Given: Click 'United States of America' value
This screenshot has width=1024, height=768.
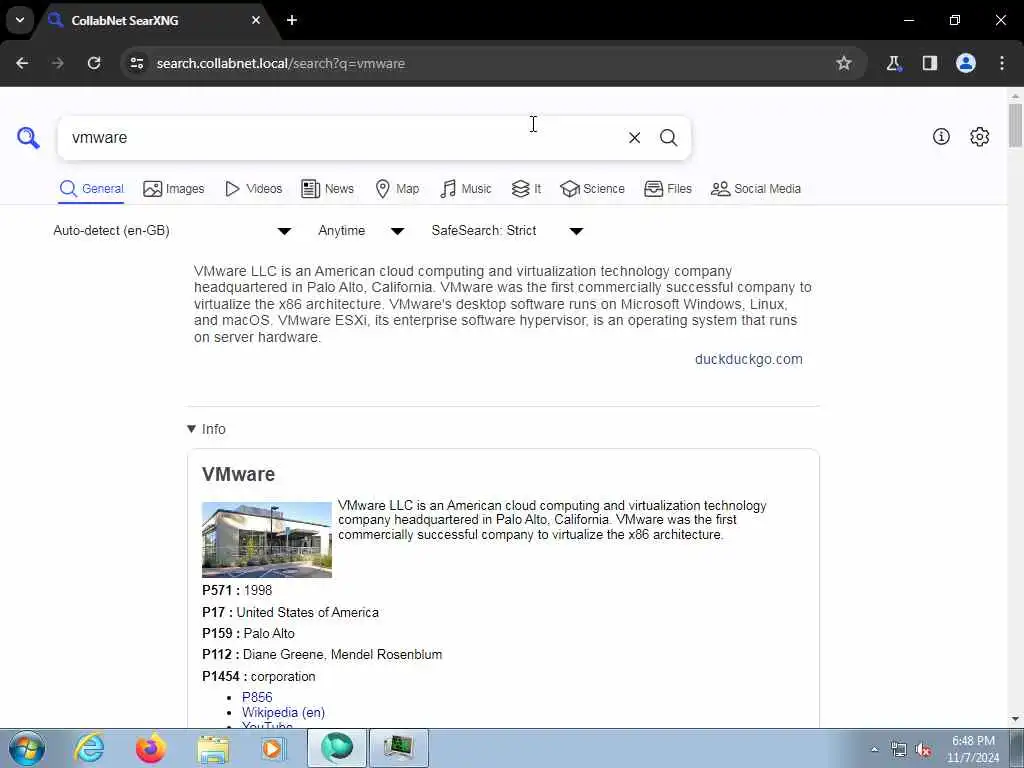Looking at the screenshot, I should [308, 613].
